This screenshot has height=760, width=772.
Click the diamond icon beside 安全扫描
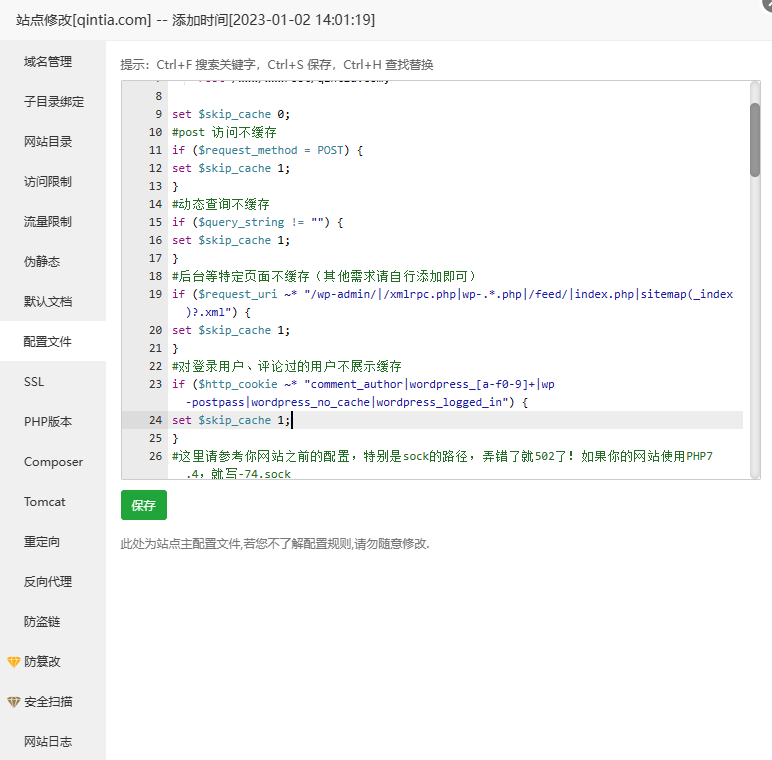[x=13, y=702]
